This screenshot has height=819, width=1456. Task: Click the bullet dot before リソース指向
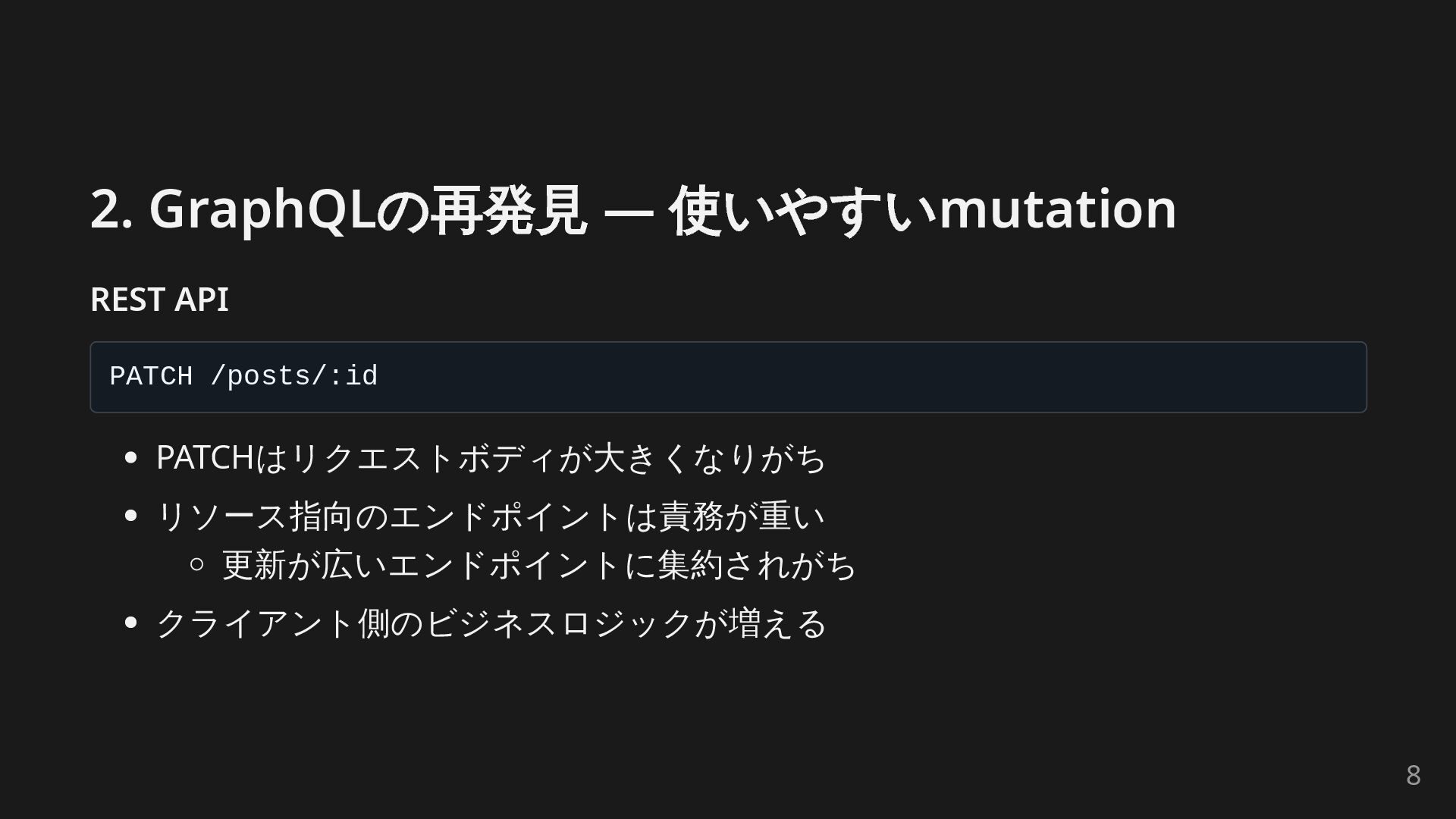point(130,516)
